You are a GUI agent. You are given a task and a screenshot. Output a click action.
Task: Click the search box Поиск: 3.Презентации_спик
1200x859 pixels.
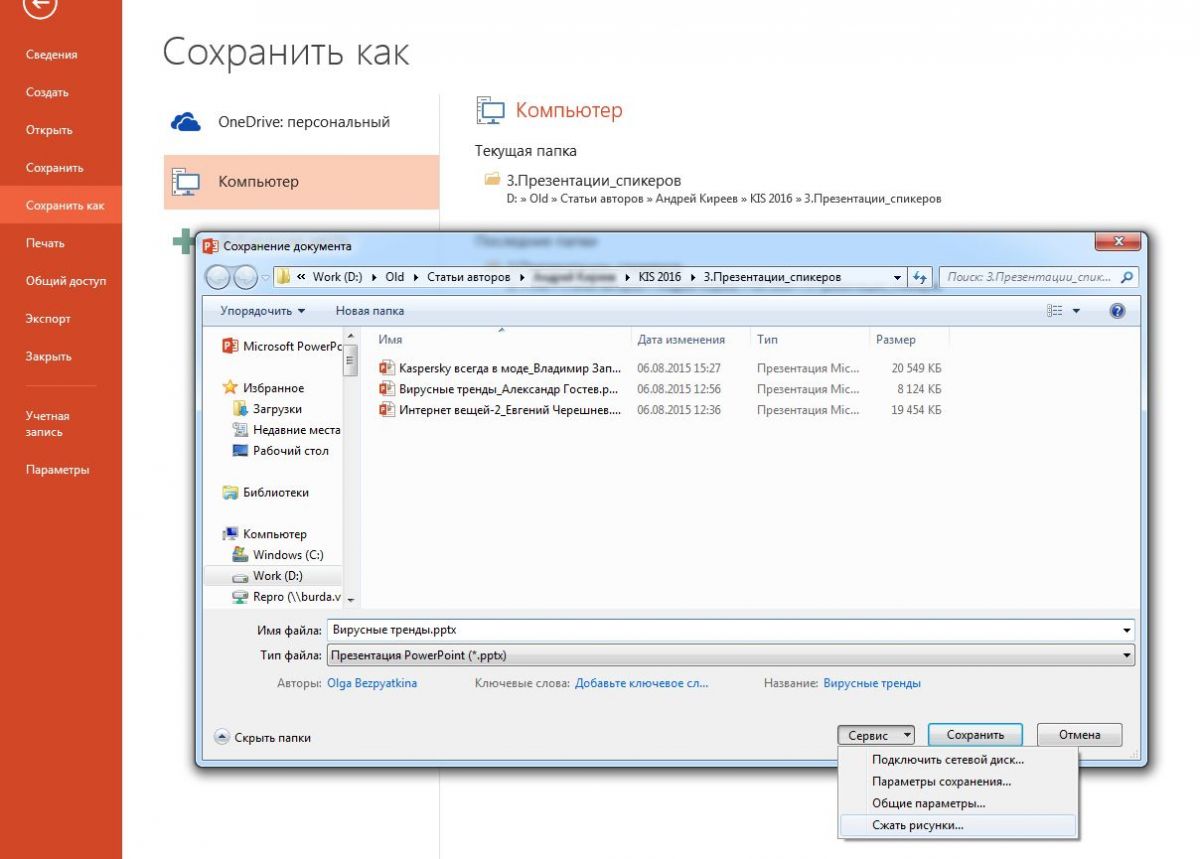tap(1030, 277)
